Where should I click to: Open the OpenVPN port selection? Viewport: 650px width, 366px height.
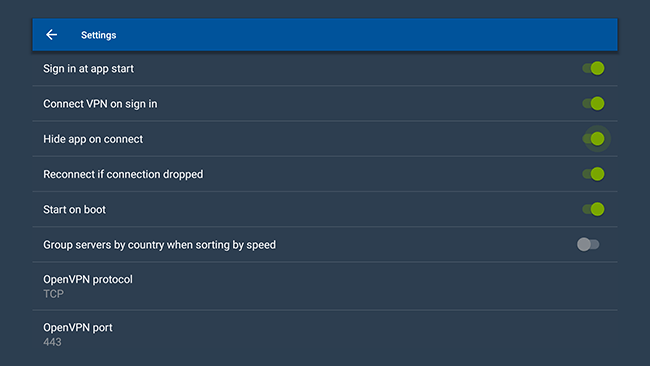click(325, 334)
